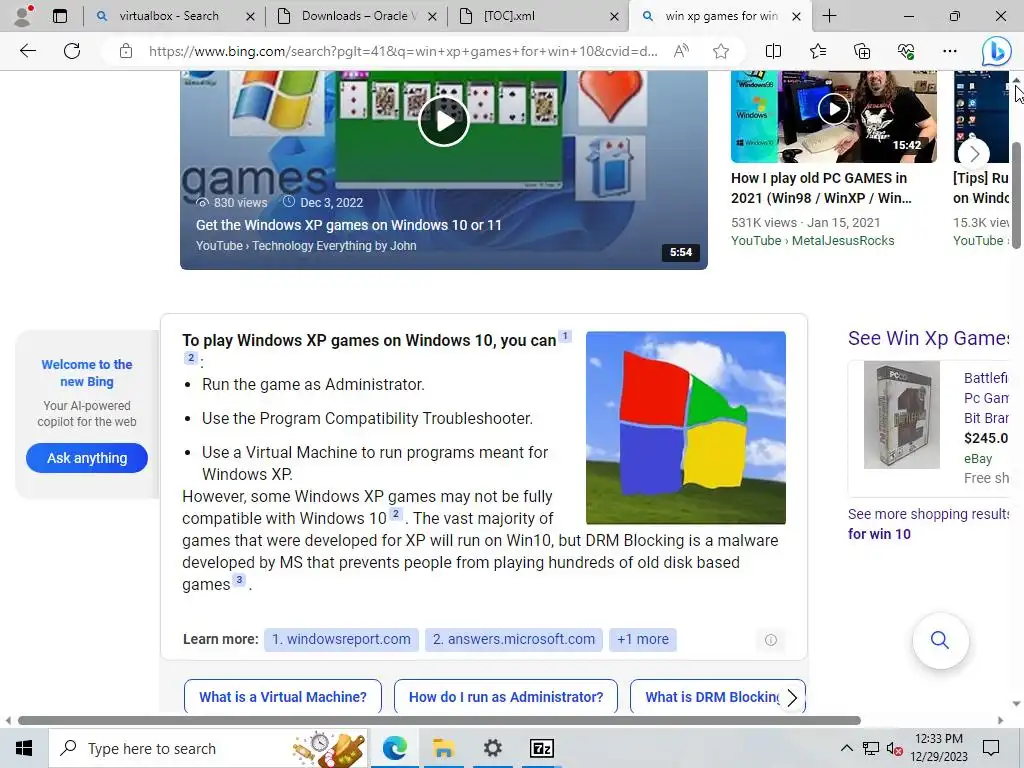Open Microsoft Edge from taskbar
The height and width of the screenshot is (768, 1024).
coord(395,748)
